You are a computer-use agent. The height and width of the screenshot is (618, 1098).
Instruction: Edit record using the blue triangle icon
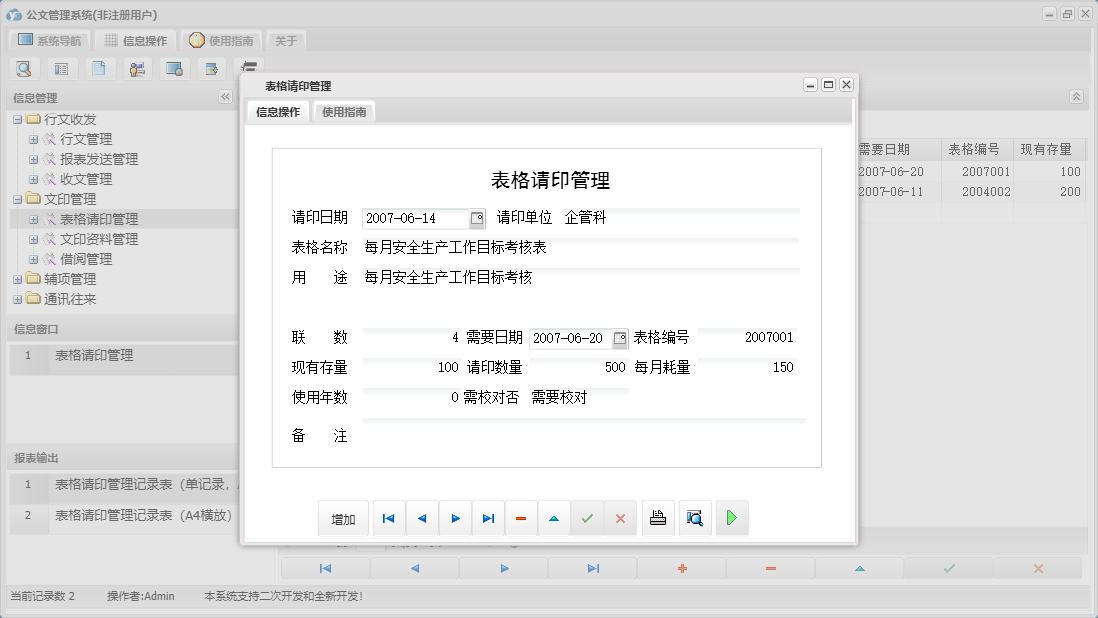554,518
